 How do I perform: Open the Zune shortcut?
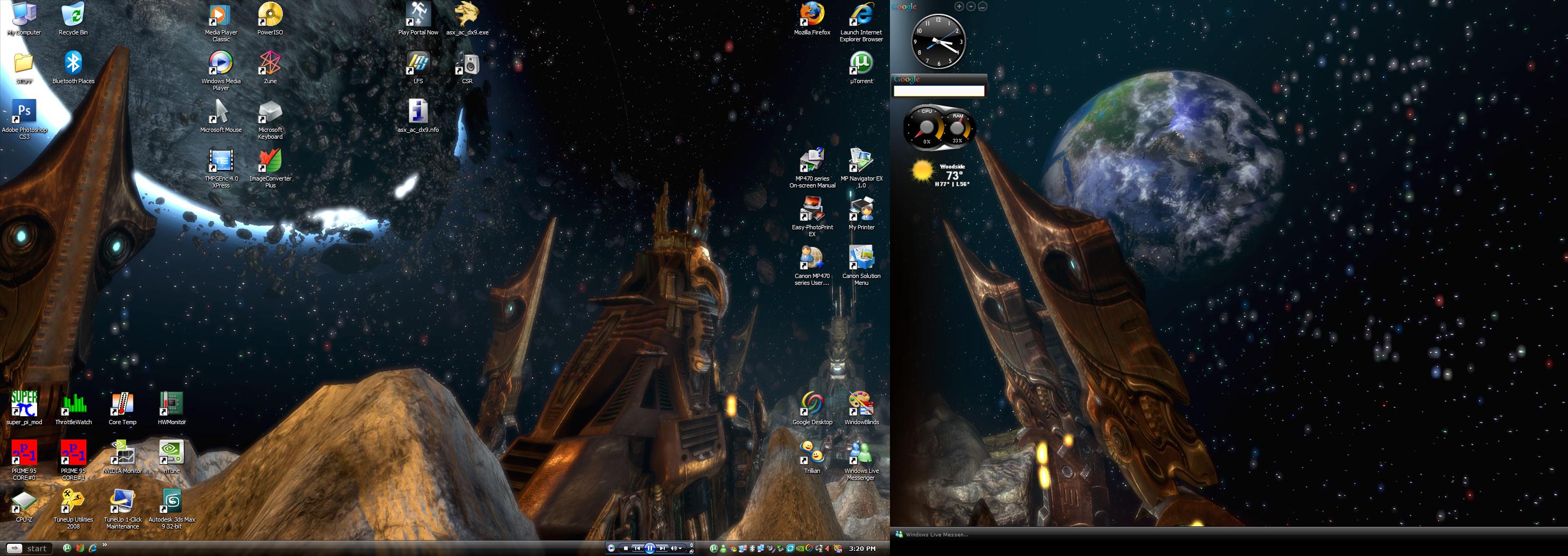coord(270,68)
